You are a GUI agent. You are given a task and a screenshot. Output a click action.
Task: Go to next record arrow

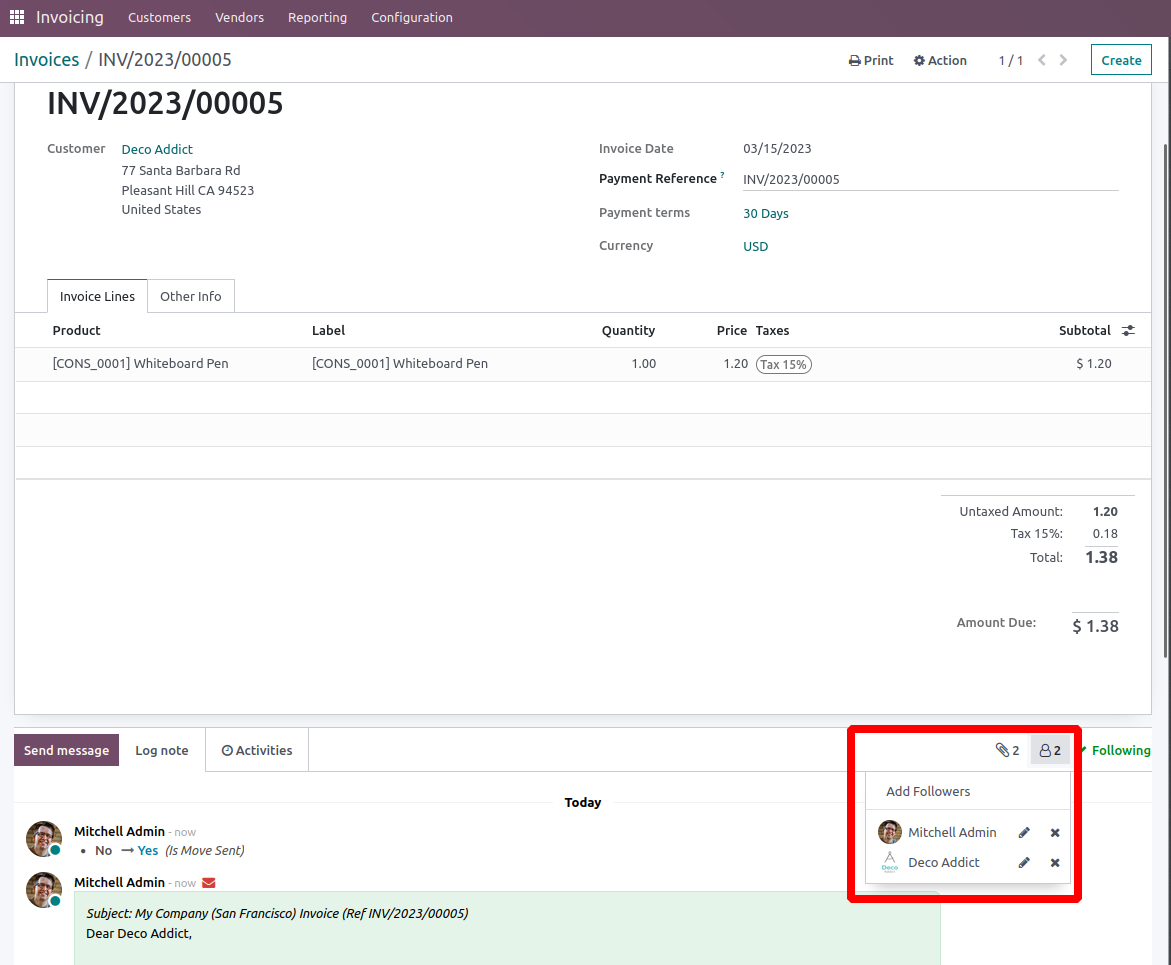point(1063,60)
